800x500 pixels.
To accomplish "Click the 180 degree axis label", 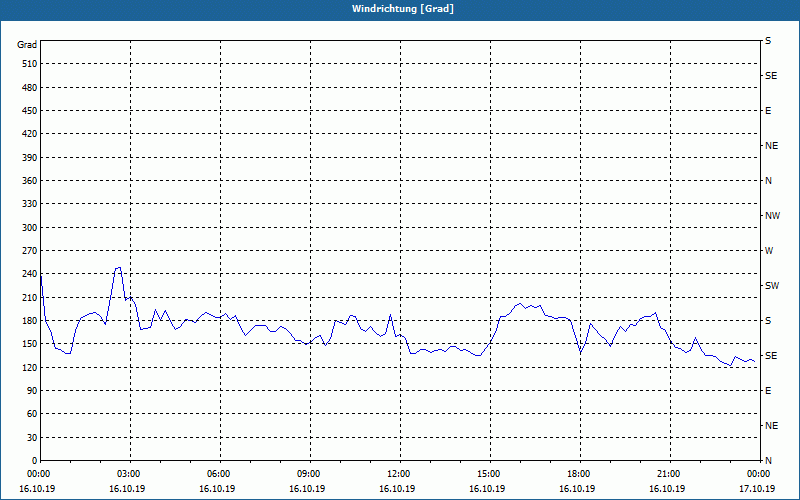I will click(30, 321).
